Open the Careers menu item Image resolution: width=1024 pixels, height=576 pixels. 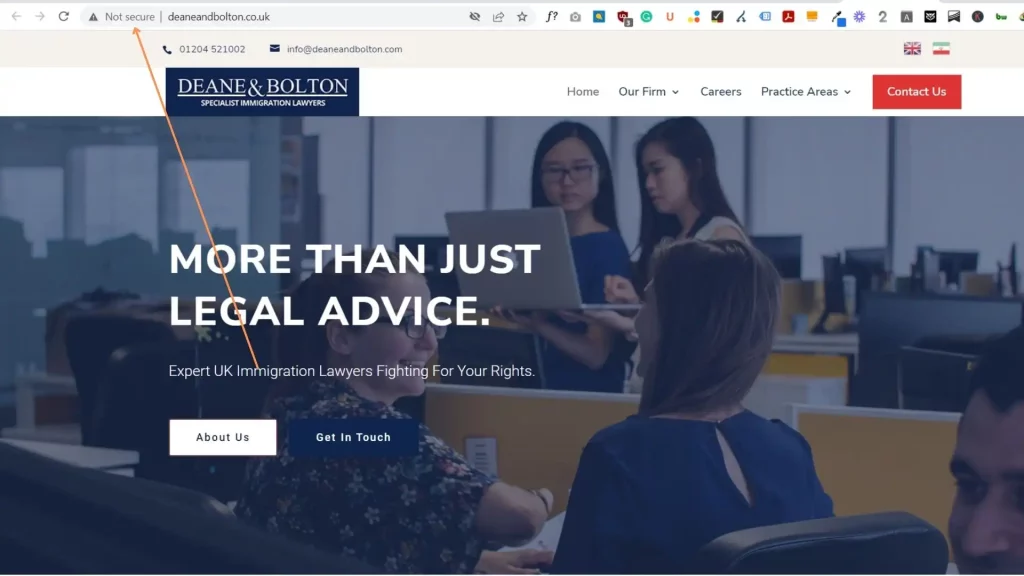coord(720,91)
